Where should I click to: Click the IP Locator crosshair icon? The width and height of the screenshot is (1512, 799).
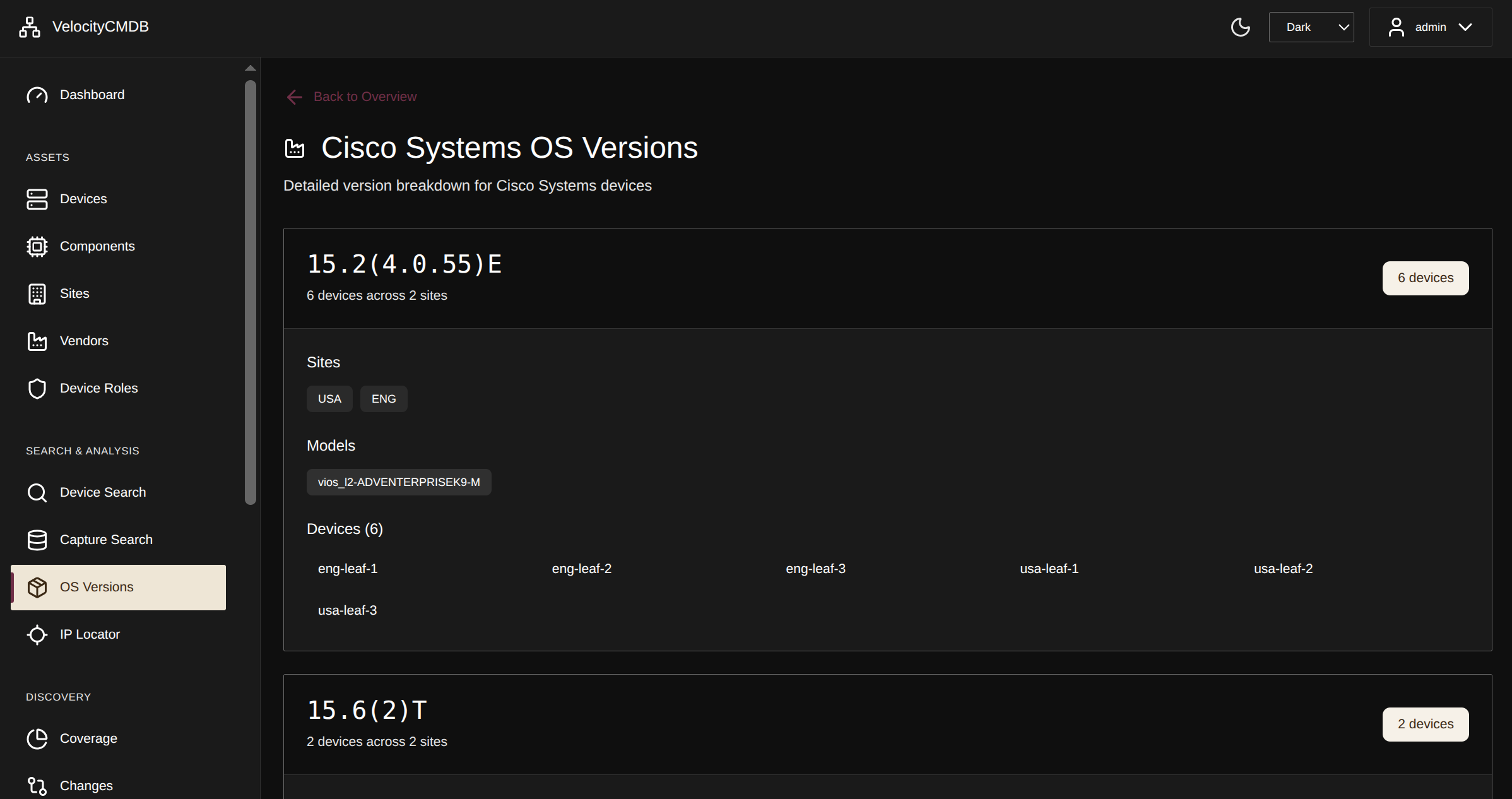click(37, 635)
